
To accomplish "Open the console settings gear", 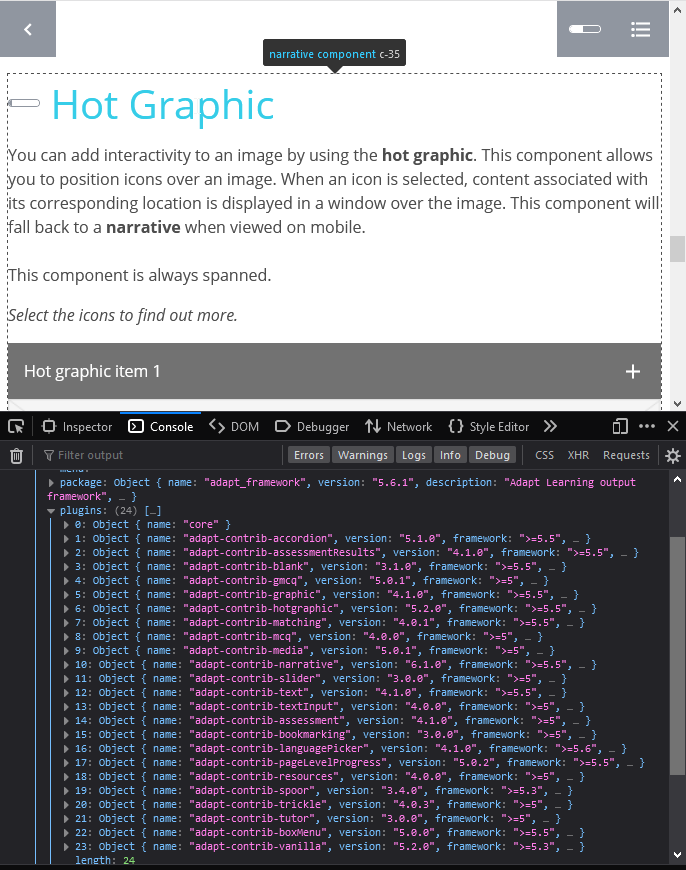I will [x=670, y=454].
